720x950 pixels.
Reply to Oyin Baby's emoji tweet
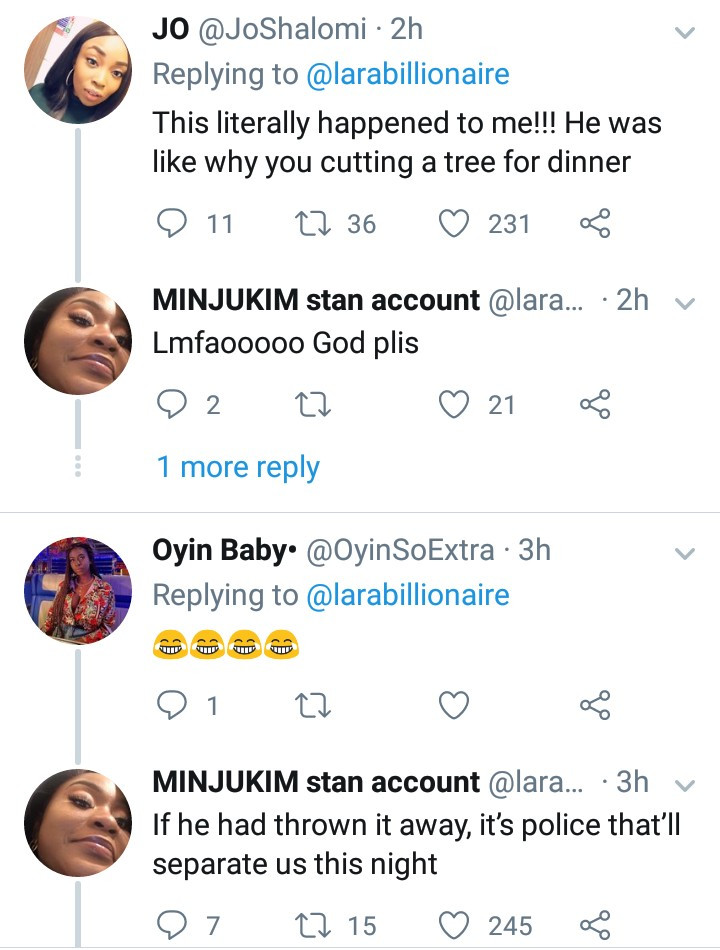tap(173, 706)
